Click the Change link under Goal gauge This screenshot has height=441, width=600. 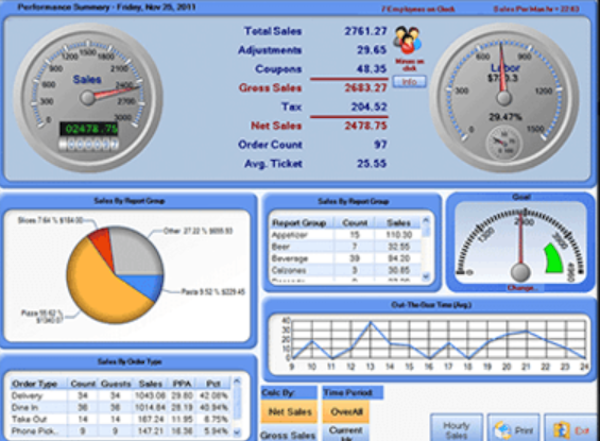[520, 288]
